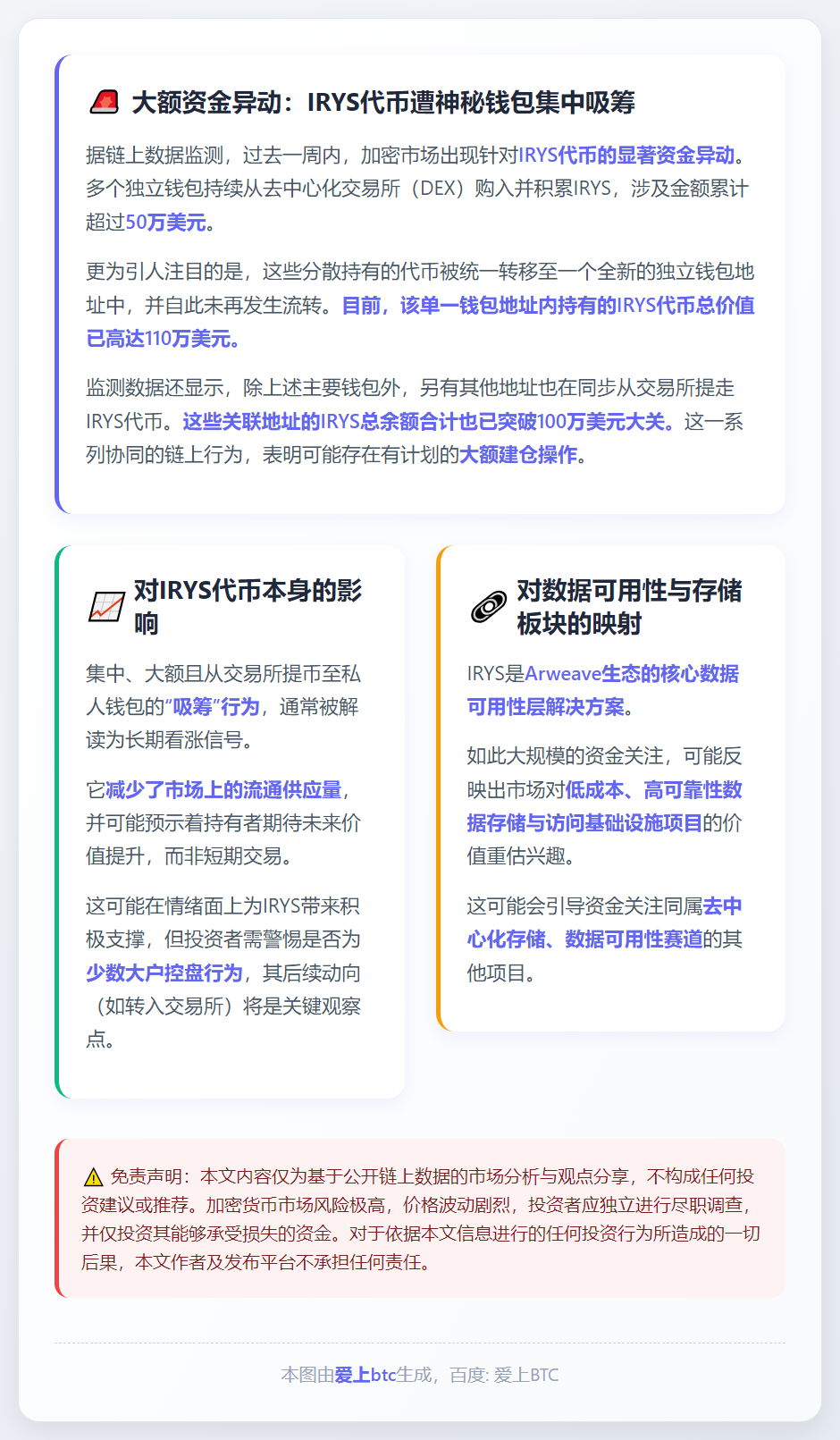The image size is (840, 1440).
Task: Click highlighted '“吸筹”行为'
Action: [x=212, y=707]
